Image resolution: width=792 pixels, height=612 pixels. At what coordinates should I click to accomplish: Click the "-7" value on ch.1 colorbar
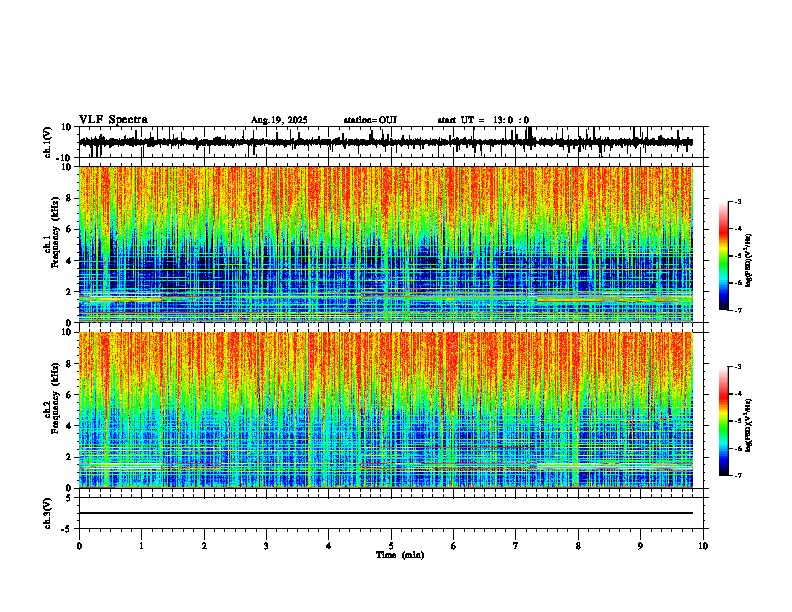click(x=737, y=310)
